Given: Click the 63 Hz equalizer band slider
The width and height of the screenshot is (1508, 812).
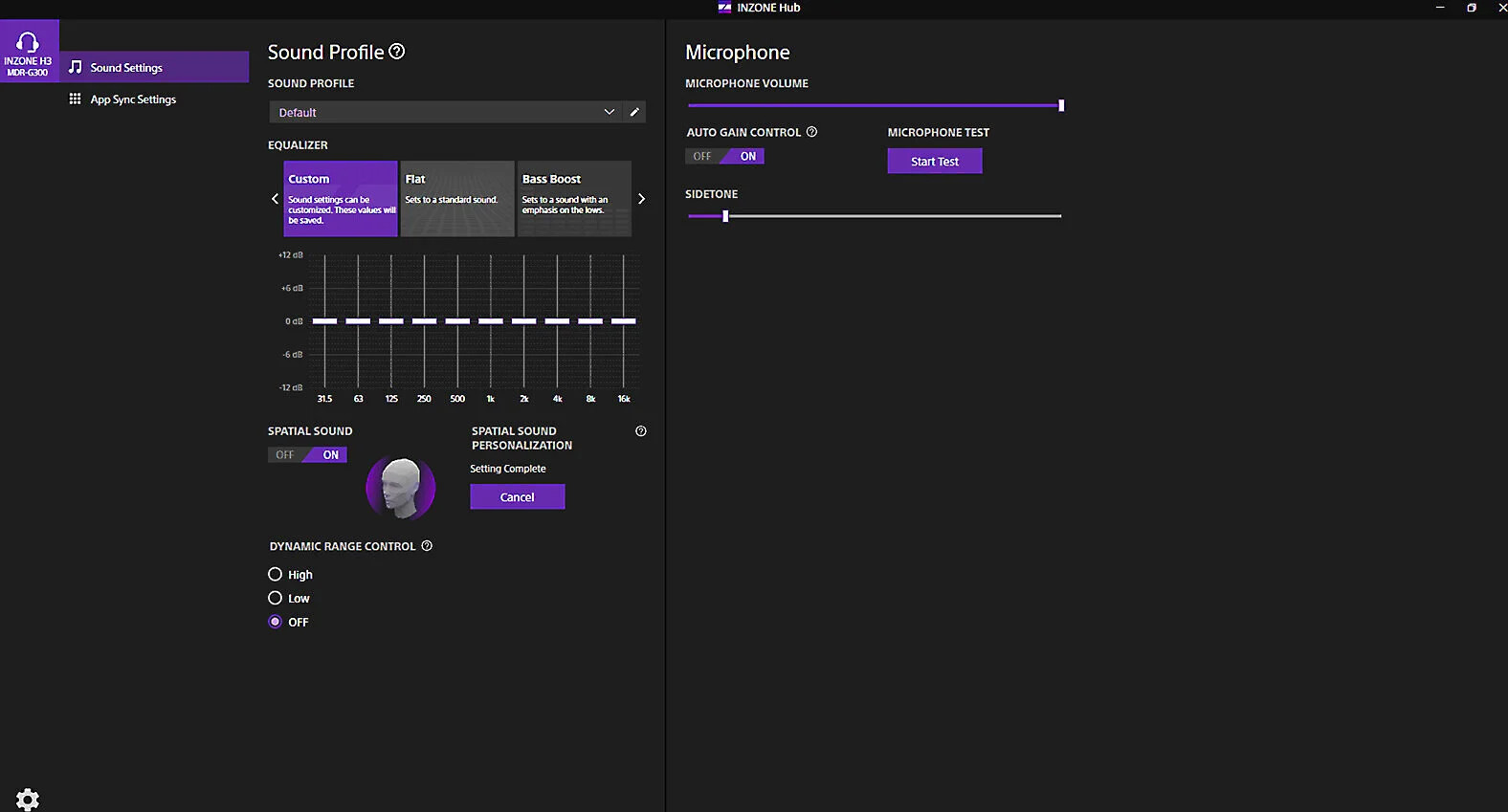Looking at the screenshot, I should pos(358,321).
